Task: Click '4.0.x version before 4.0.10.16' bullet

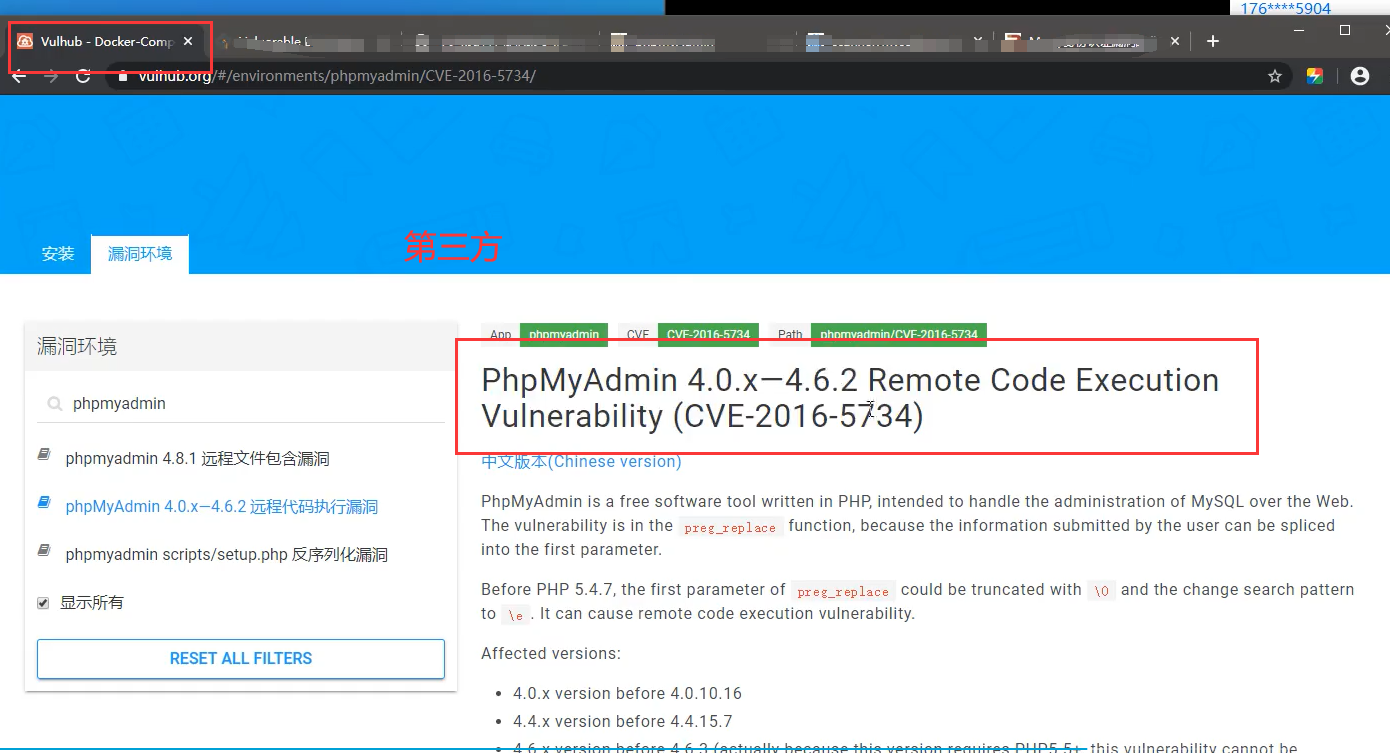Action: click(x=627, y=694)
